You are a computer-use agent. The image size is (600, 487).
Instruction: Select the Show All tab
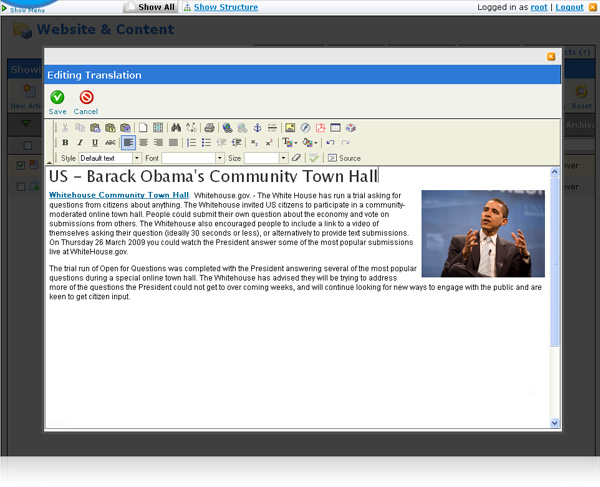[x=150, y=7]
